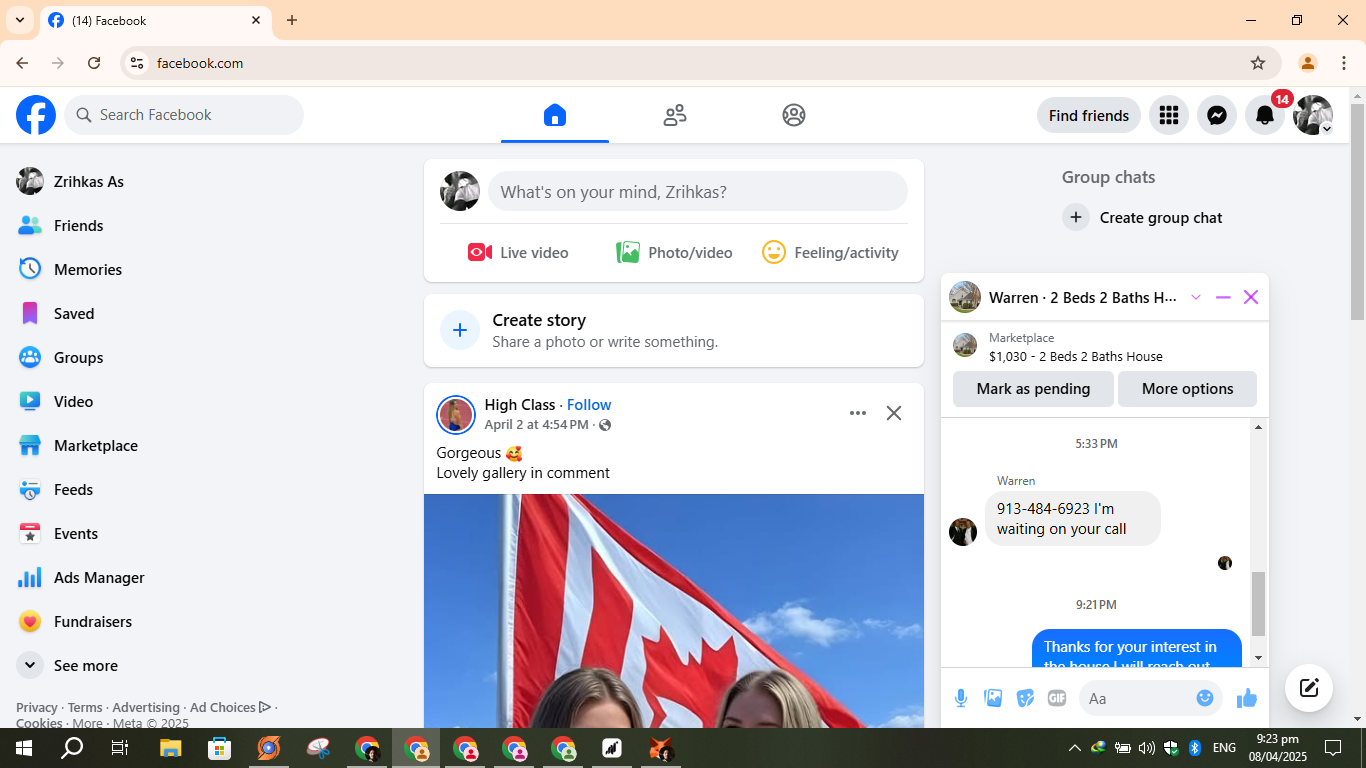
Task: Open the Privacy footer link
Action: pyautogui.click(x=37, y=707)
